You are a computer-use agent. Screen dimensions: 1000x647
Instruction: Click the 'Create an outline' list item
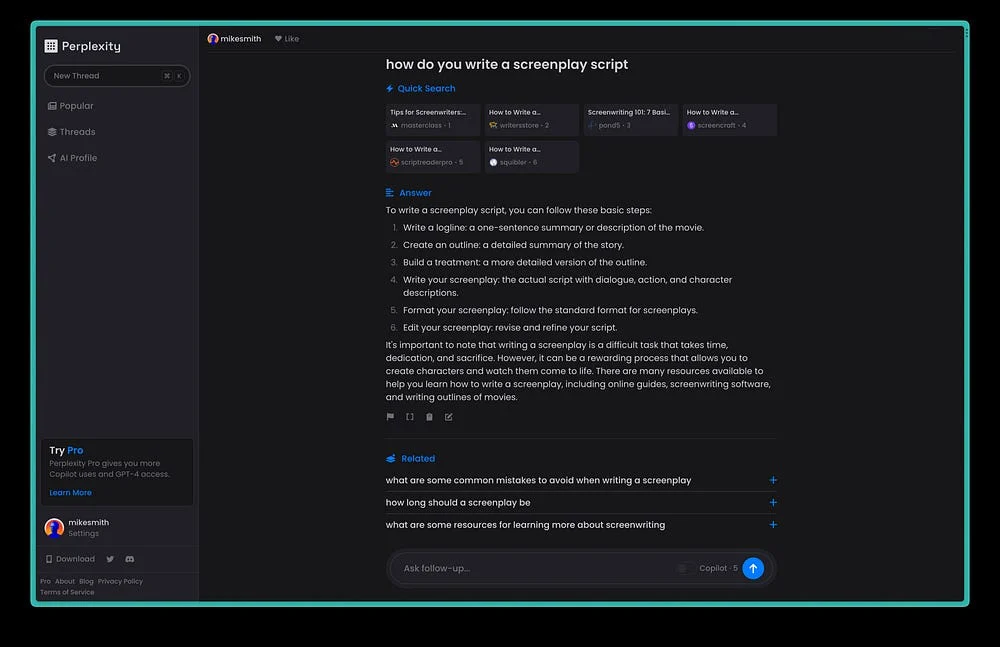pyautogui.click(x=513, y=245)
